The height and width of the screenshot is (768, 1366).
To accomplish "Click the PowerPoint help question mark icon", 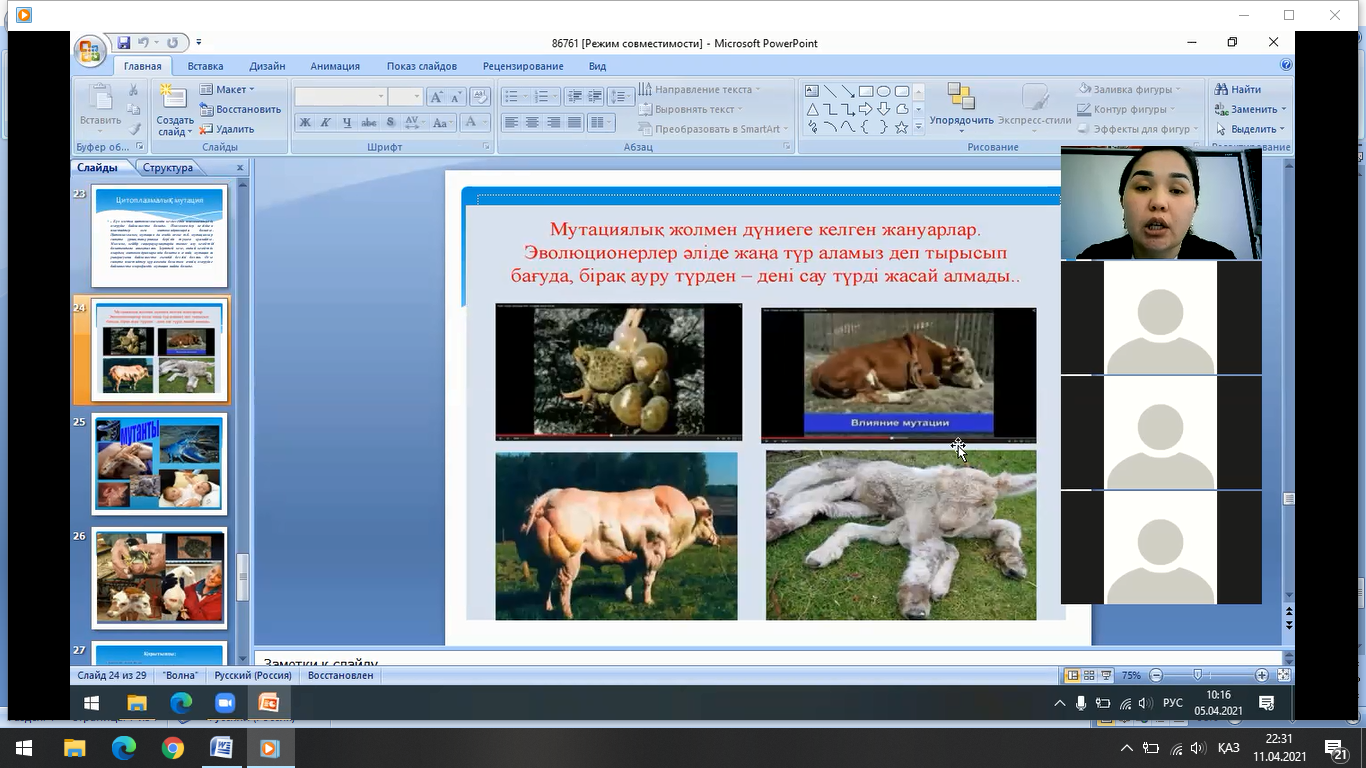I will point(1286,65).
